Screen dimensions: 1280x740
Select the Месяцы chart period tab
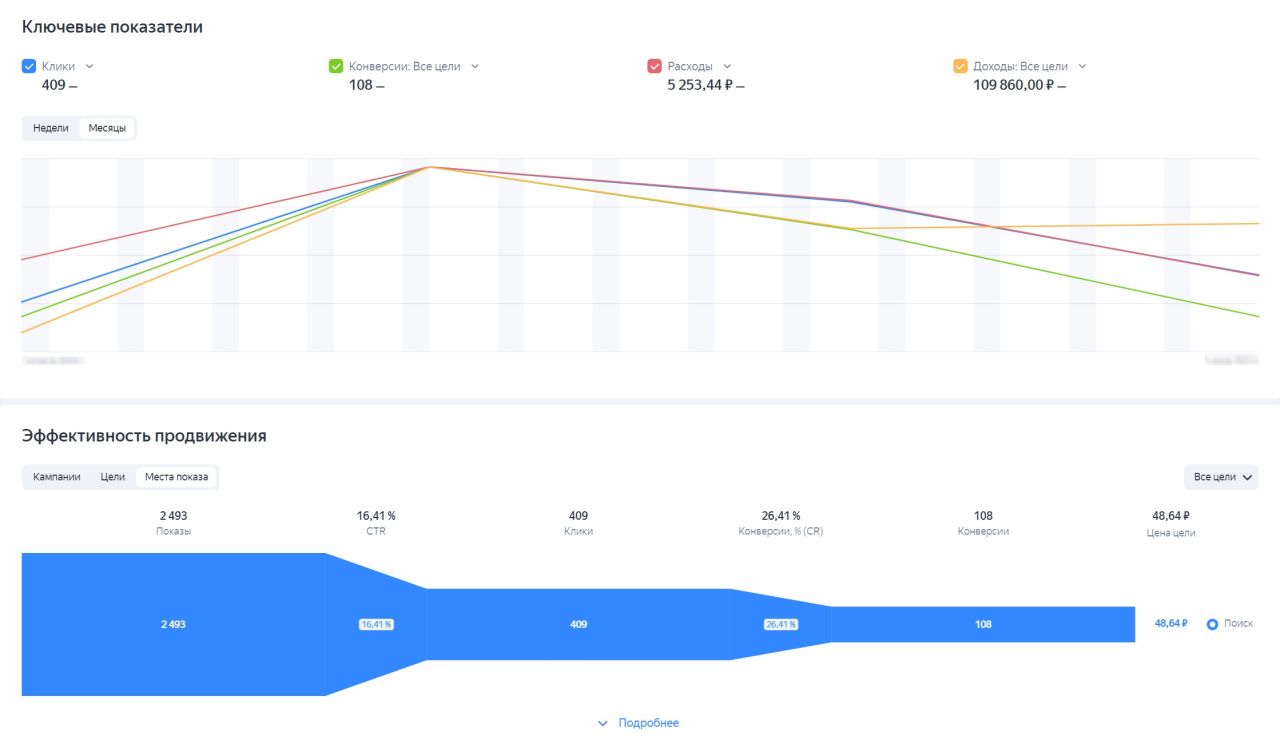pyautogui.click(x=107, y=128)
